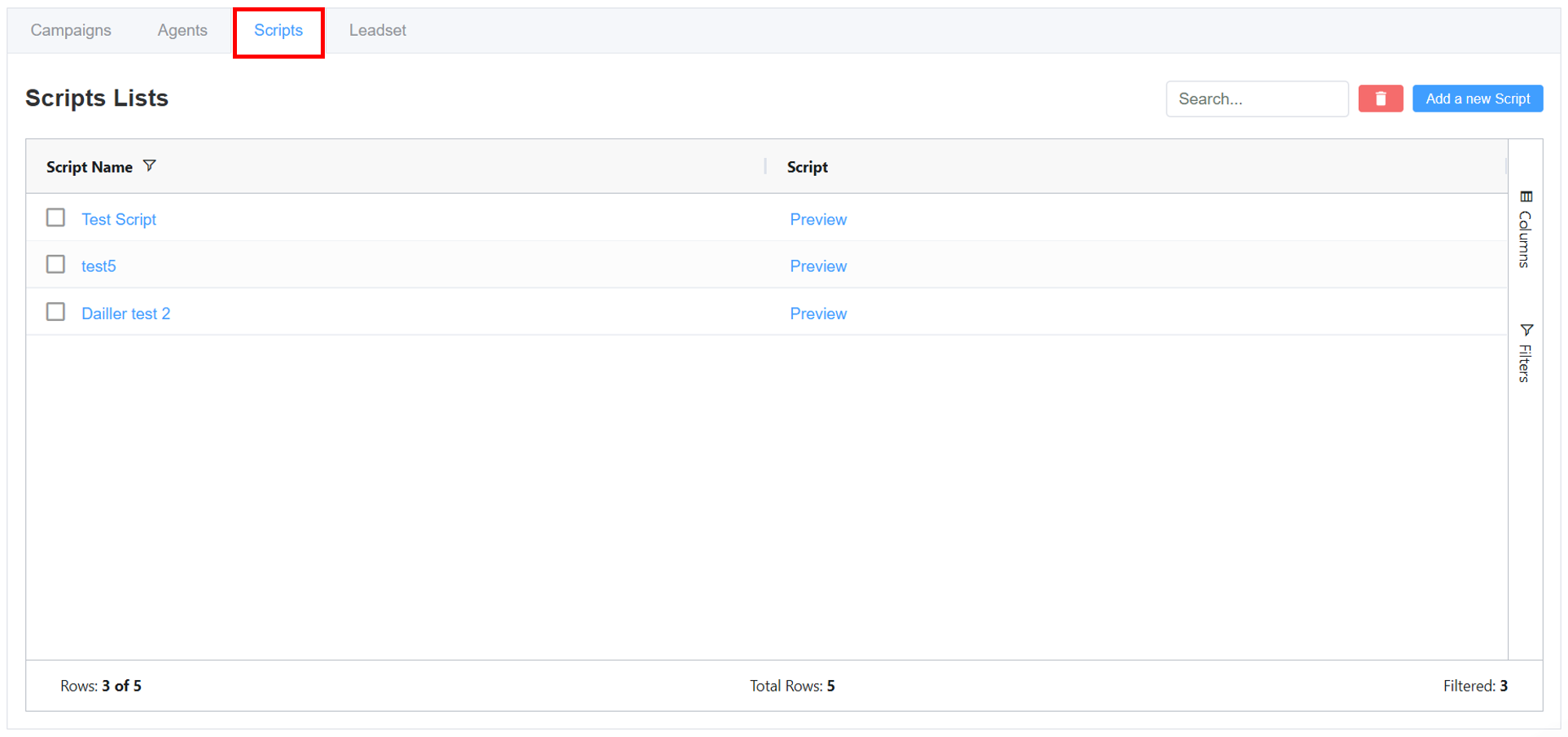Image resolution: width=1568 pixels, height=737 pixels.
Task: Click the Search input field
Action: pos(1256,99)
